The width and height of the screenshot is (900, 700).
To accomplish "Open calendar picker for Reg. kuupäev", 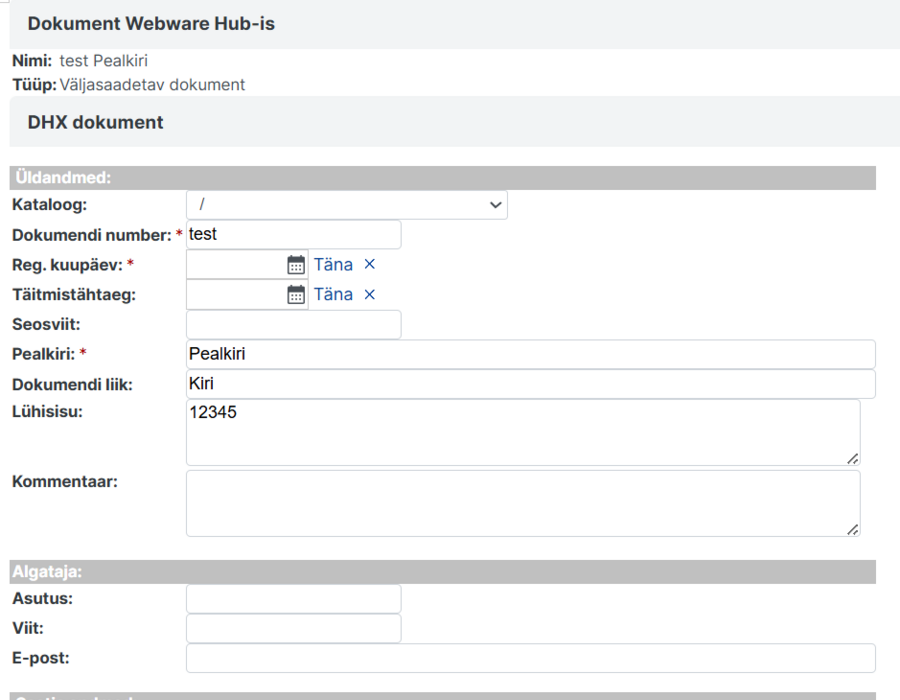I will pos(296,265).
